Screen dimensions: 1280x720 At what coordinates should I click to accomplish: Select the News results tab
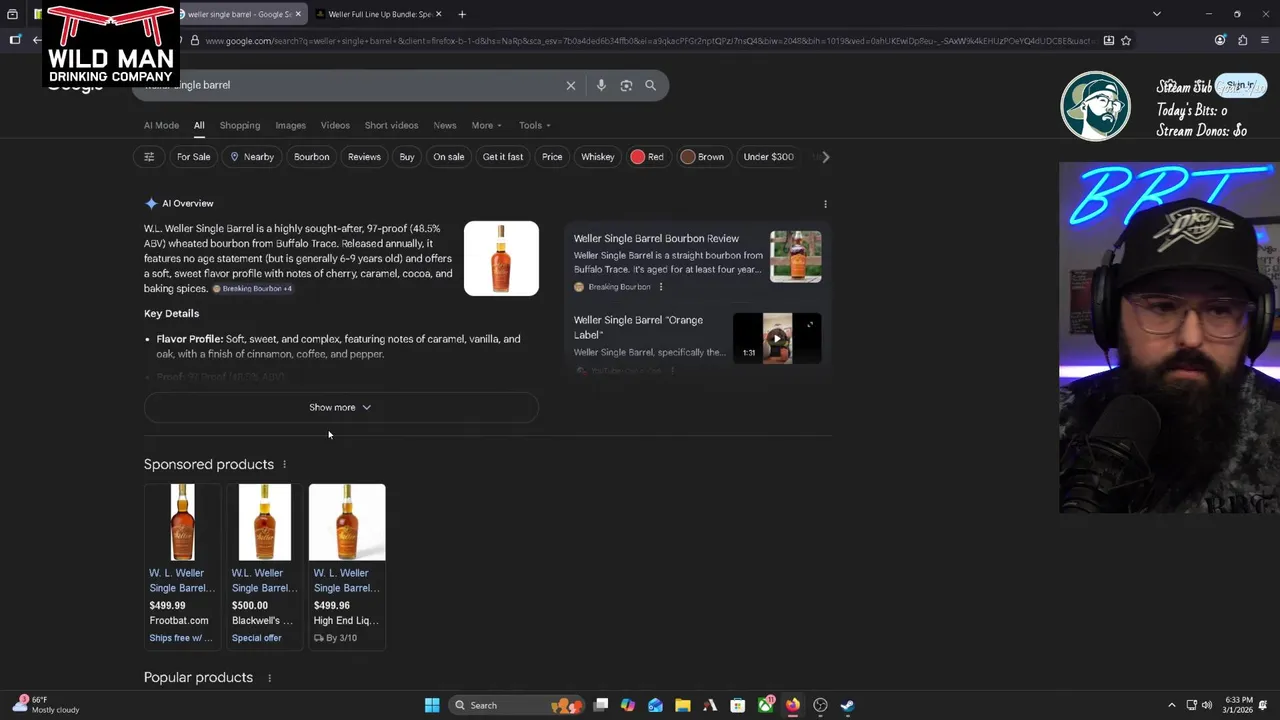pyautogui.click(x=445, y=126)
